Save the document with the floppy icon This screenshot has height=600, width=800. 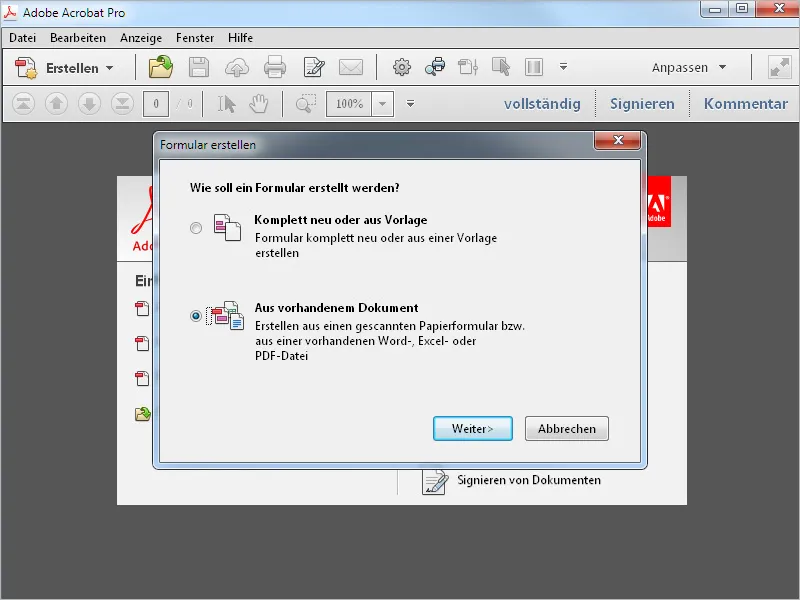tap(198, 67)
